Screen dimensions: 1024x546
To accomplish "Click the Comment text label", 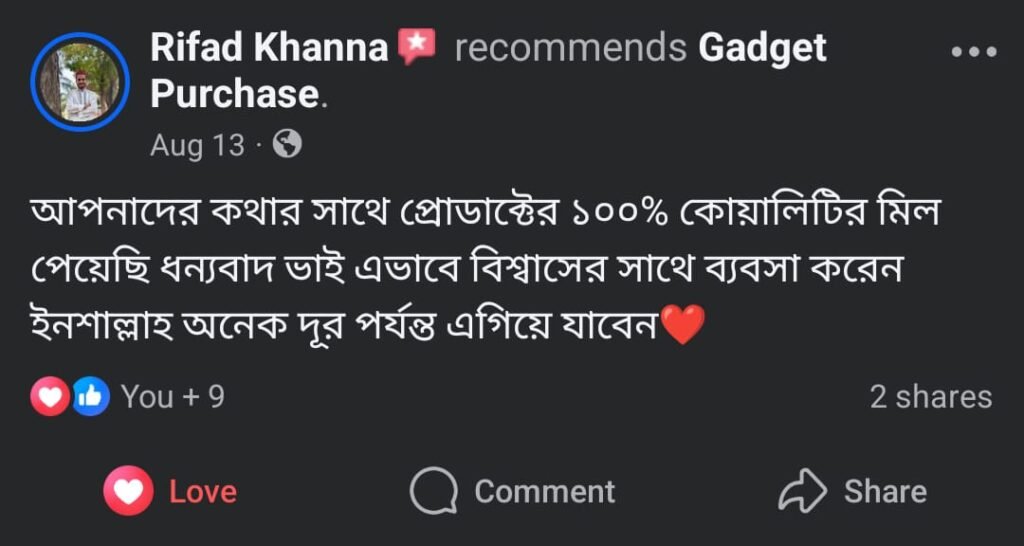I will click(x=544, y=492).
